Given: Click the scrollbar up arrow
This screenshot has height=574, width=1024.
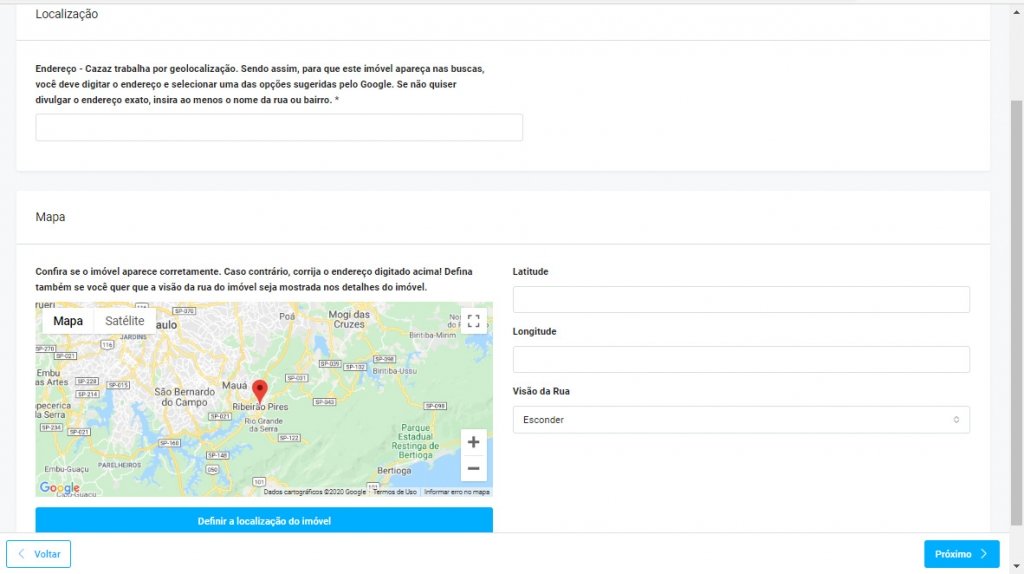Looking at the screenshot, I should click(x=1017, y=6).
